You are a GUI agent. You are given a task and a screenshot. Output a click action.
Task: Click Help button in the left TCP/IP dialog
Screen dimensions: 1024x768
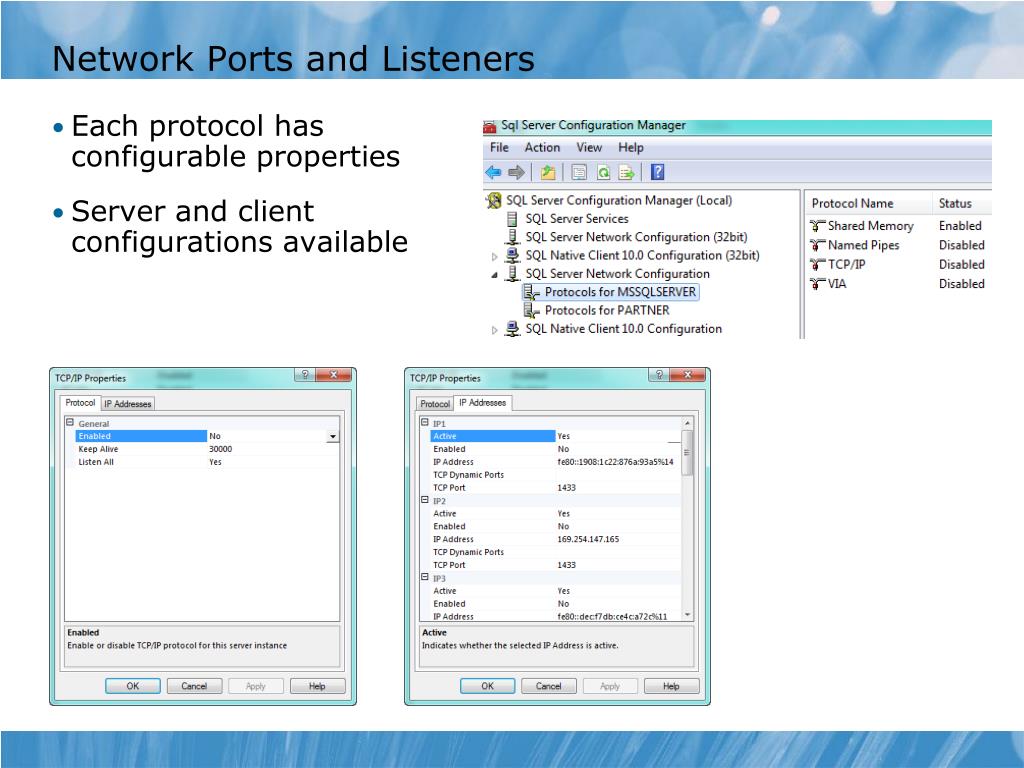[x=317, y=686]
